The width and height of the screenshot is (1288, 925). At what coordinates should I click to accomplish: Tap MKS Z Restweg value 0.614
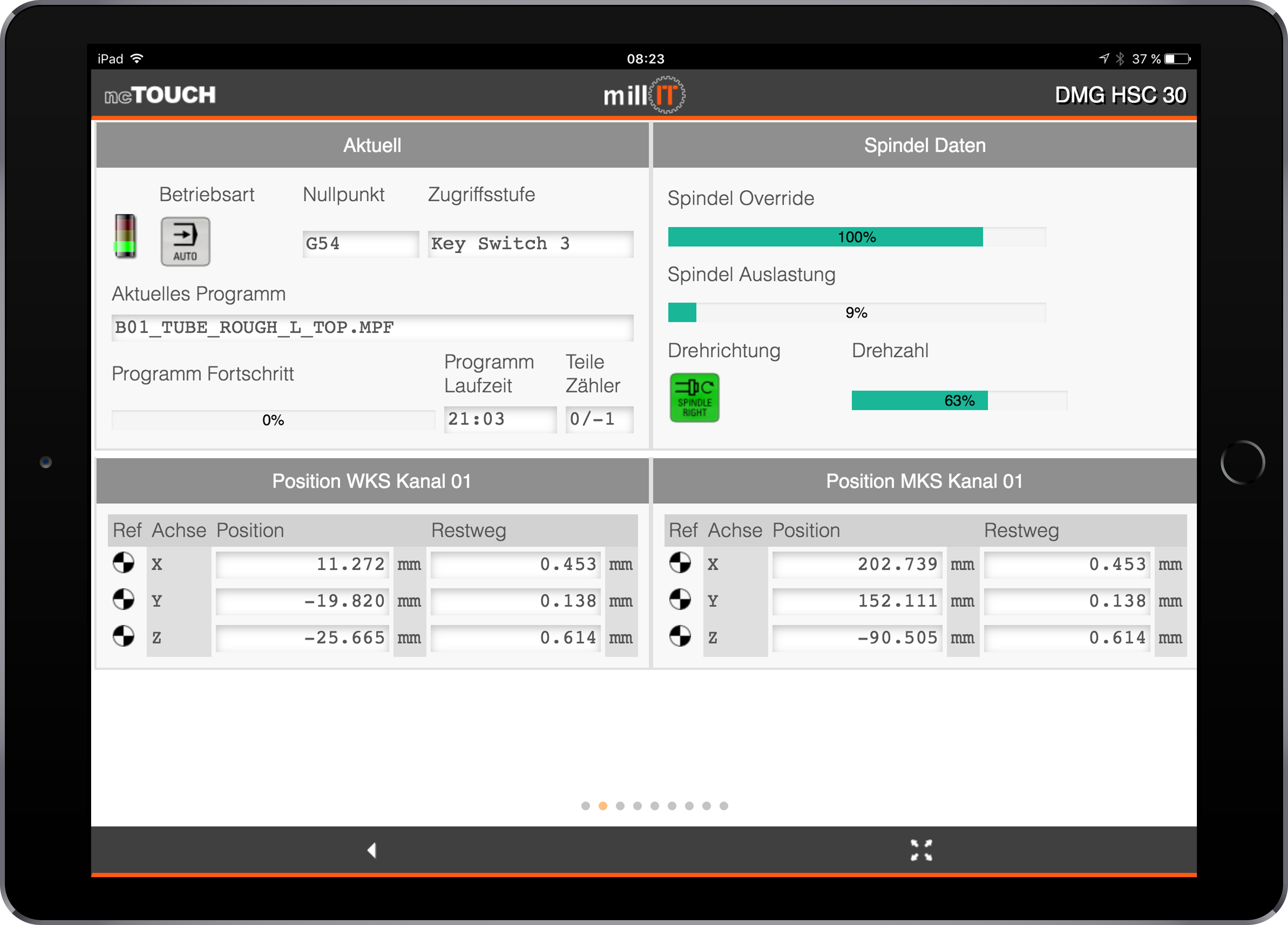[1067, 638]
